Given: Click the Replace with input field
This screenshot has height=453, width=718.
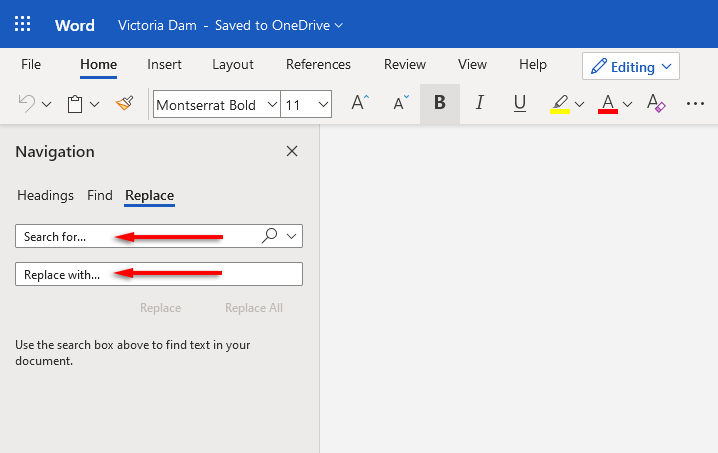Looking at the screenshot, I should 159,274.
